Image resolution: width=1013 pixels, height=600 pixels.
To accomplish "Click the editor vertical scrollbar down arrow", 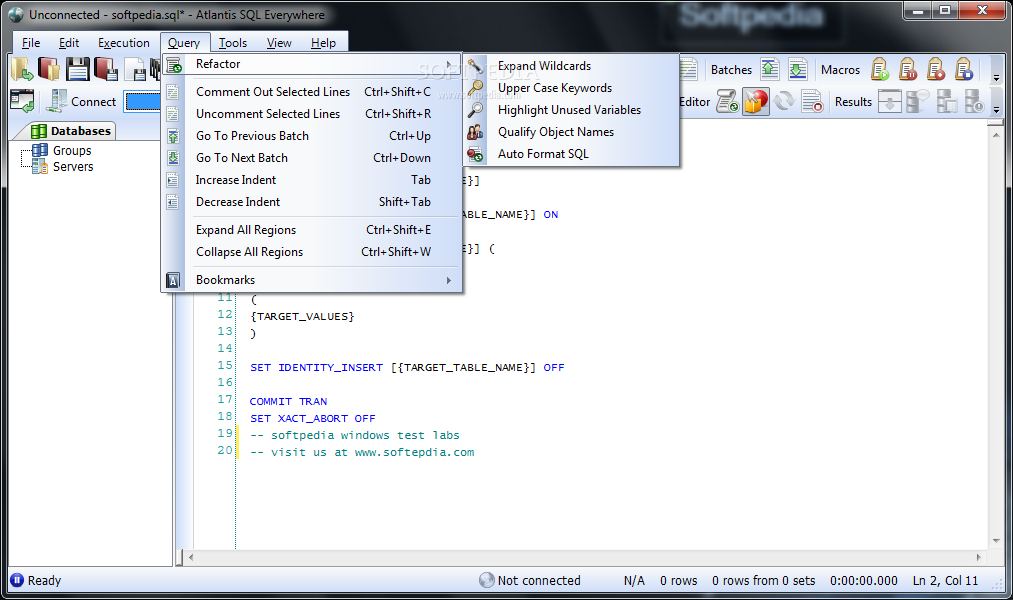I will click(996, 541).
